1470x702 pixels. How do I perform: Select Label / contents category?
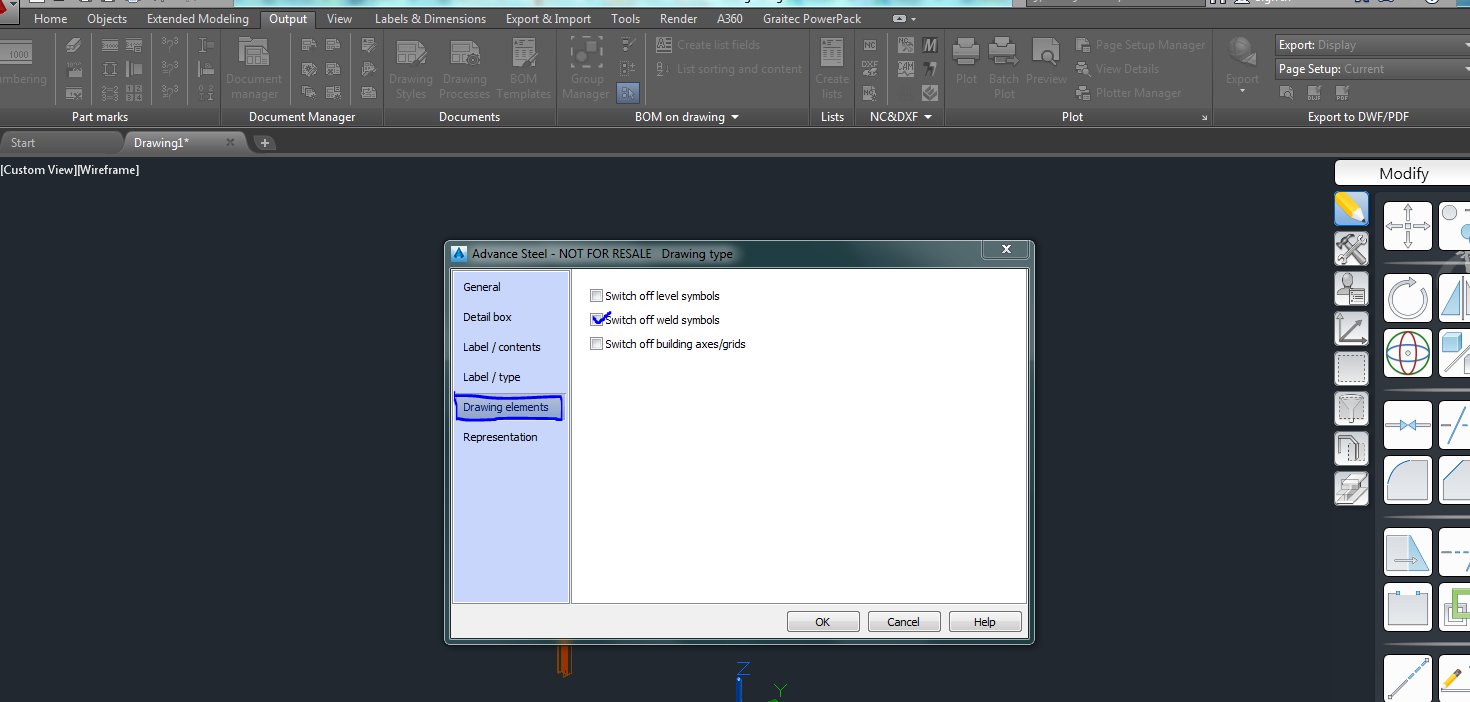pyautogui.click(x=501, y=347)
